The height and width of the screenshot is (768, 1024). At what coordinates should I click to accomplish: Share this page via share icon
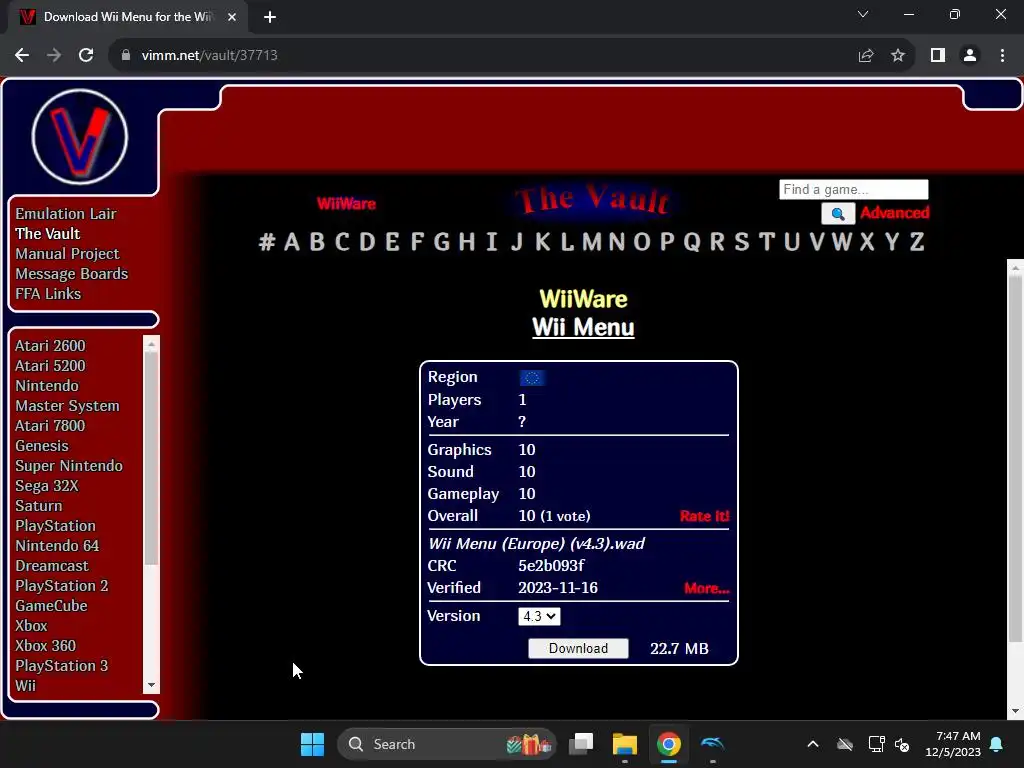tap(866, 56)
